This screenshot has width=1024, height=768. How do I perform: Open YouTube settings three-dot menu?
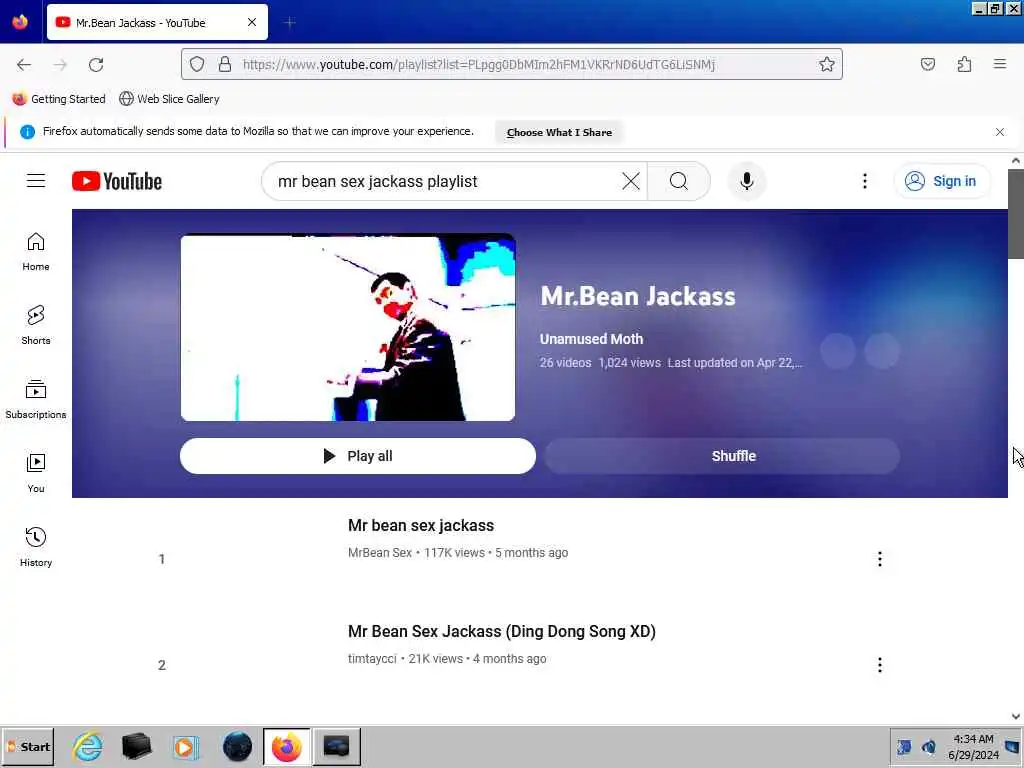point(865,181)
